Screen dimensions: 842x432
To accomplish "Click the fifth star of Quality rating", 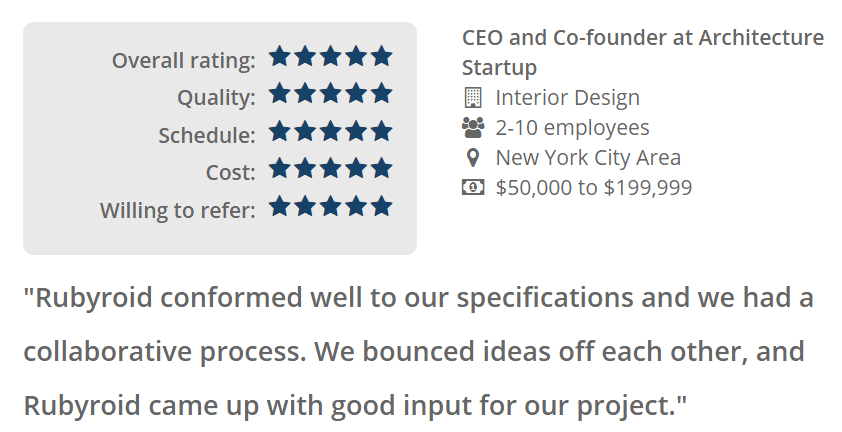I will point(381,94).
